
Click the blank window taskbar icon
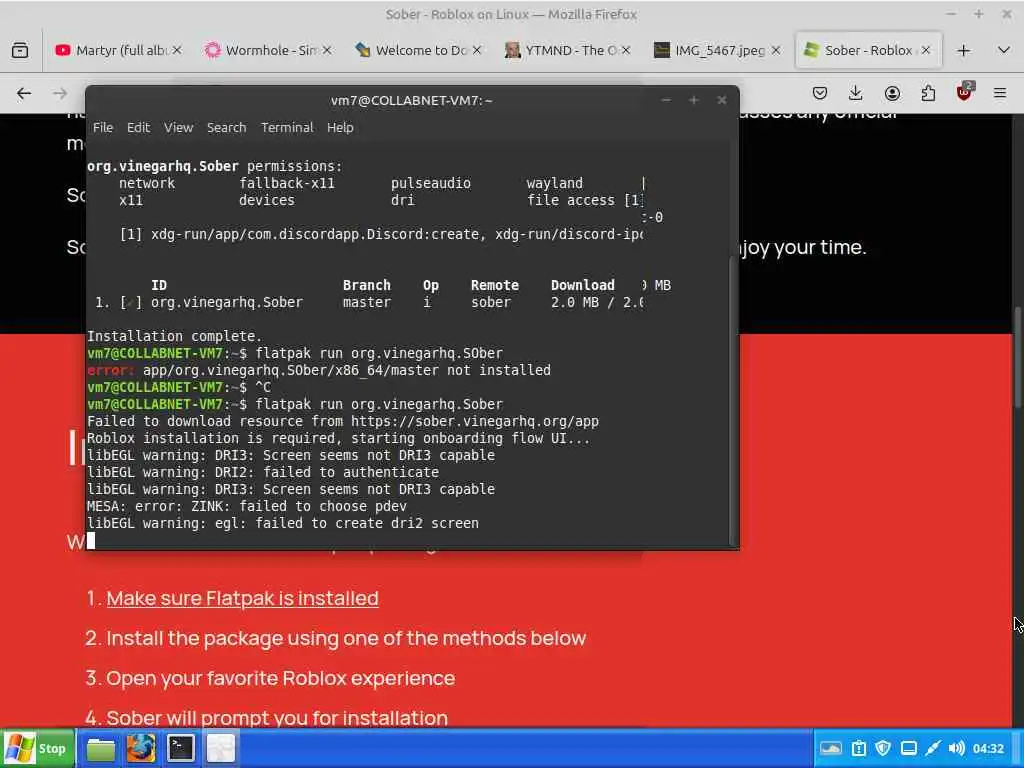(x=221, y=748)
